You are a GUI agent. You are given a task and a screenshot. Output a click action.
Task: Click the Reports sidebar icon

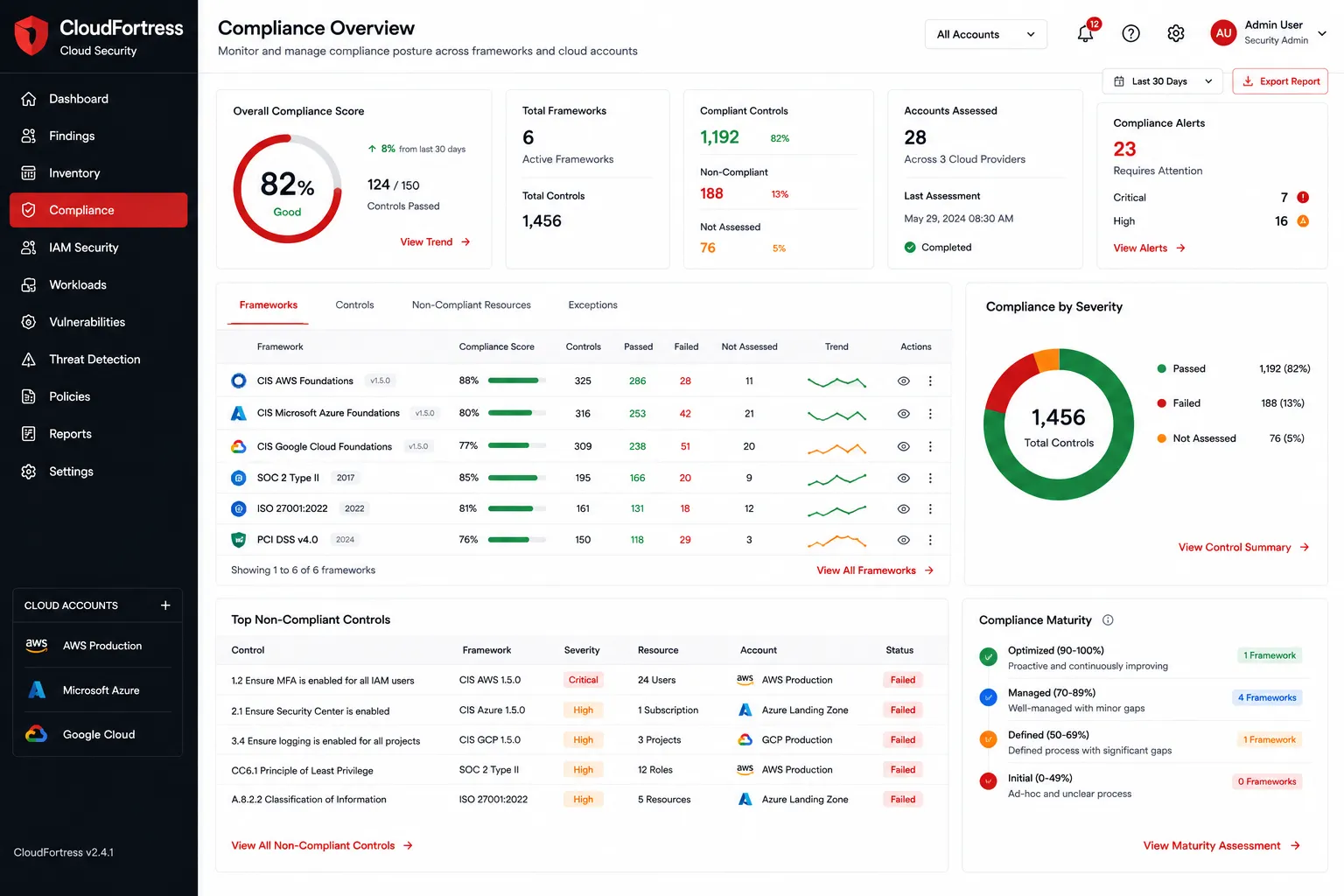pyautogui.click(x=29, y=434)
